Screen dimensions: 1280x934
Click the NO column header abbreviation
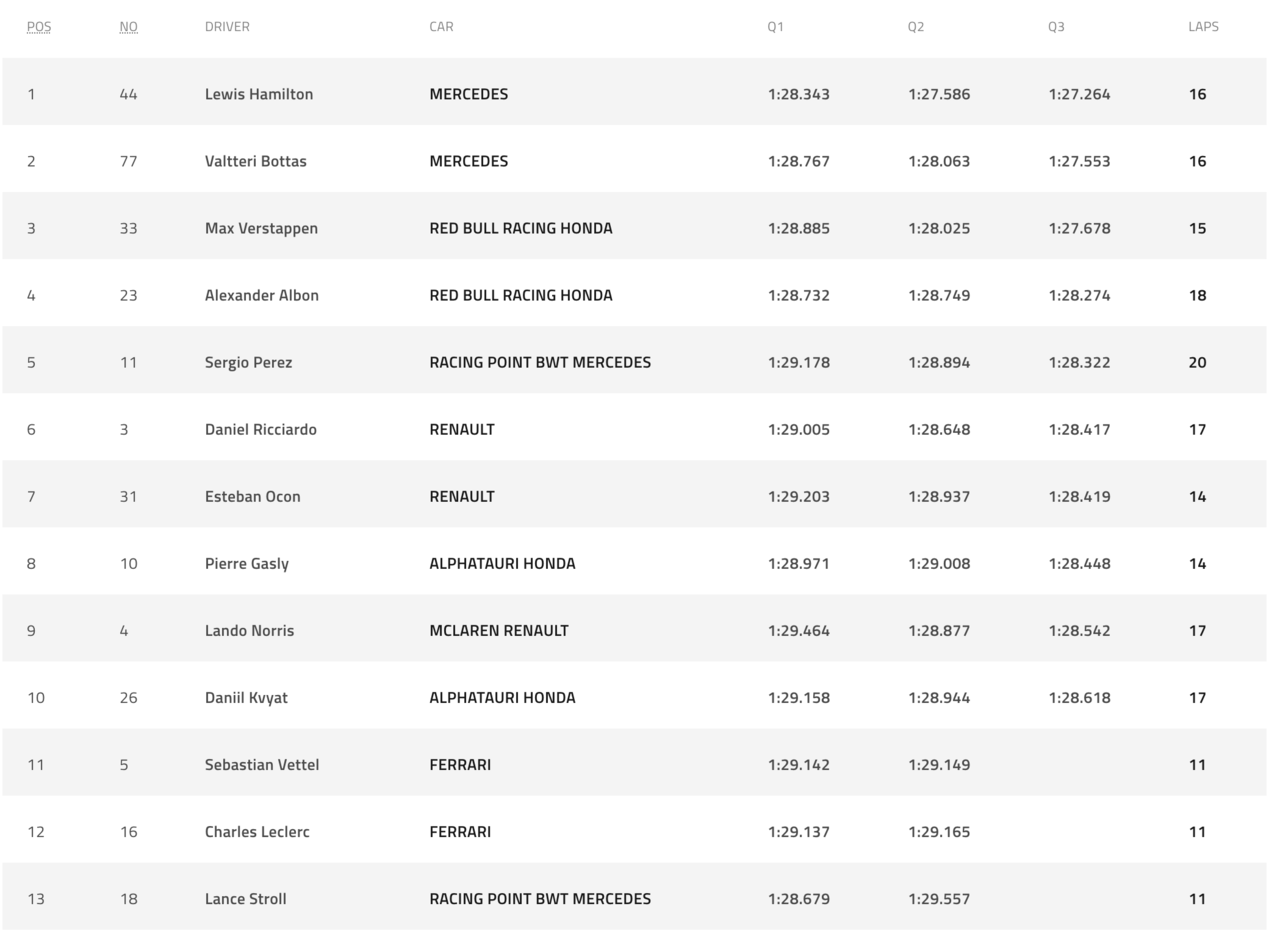pos(129,27)
